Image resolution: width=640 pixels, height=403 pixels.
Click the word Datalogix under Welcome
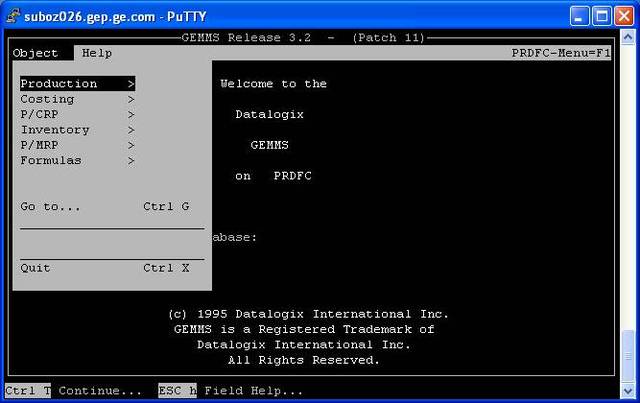pos(269,114)
